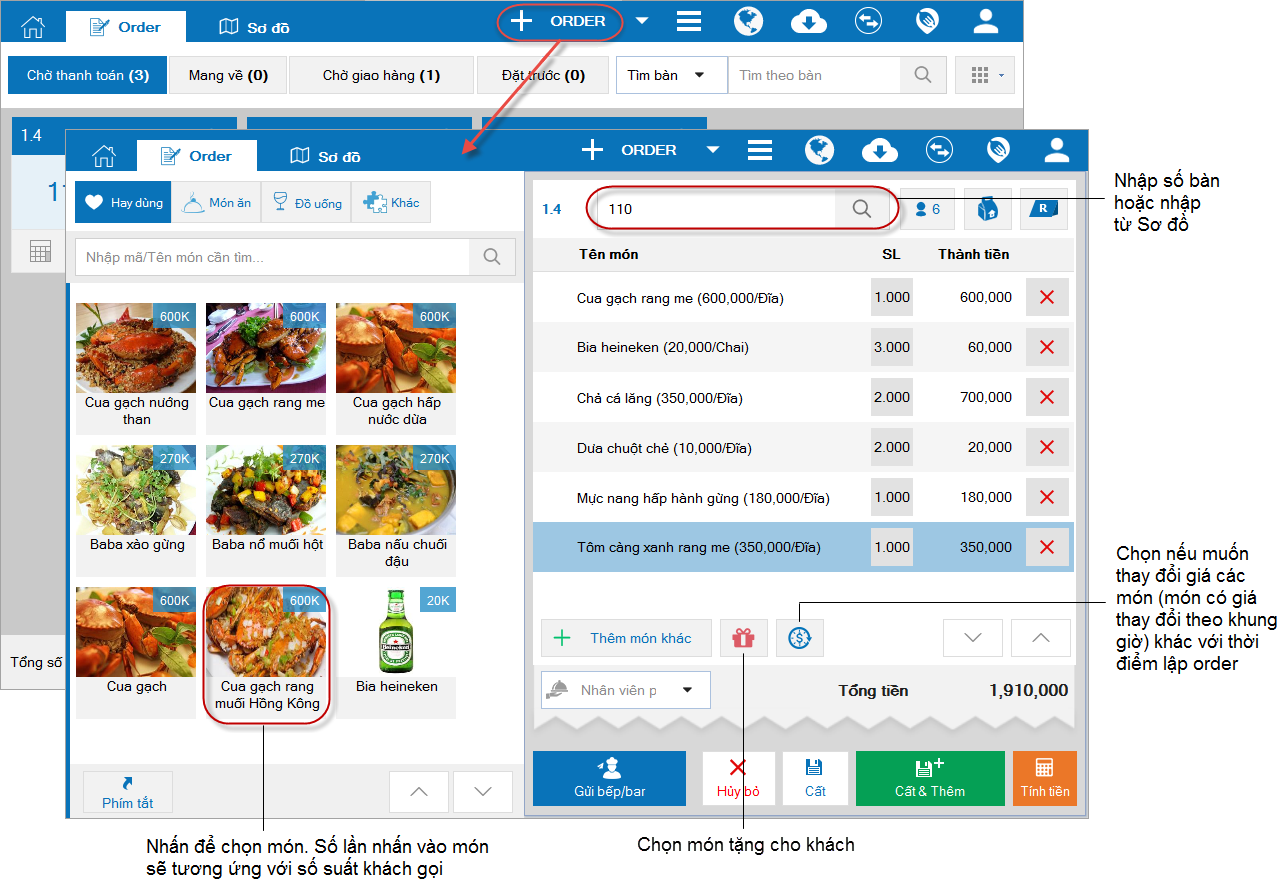Pick the Cua gạch rang muối Hồng Kông dish
Screen dimensions: 1282x882
(266, 652)
